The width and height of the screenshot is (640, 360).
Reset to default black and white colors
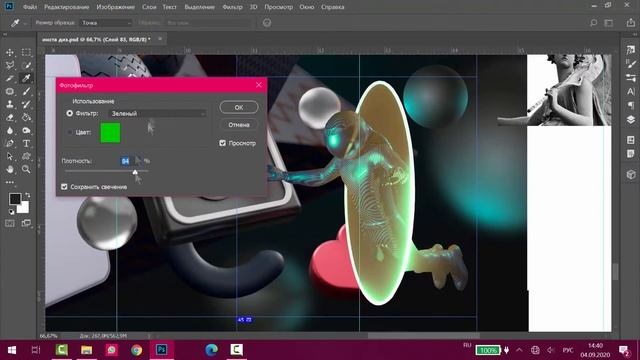point(11,211)
